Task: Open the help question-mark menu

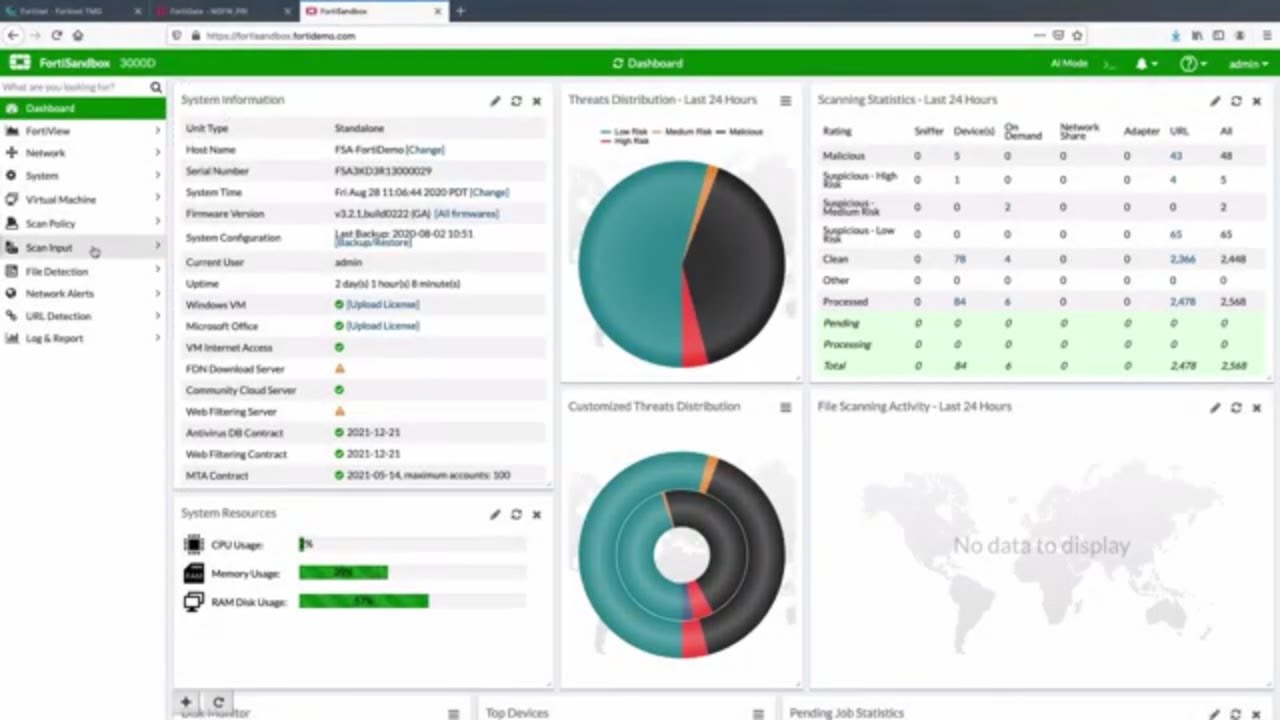Action: pyautogui.click(x=1192, y=63)
